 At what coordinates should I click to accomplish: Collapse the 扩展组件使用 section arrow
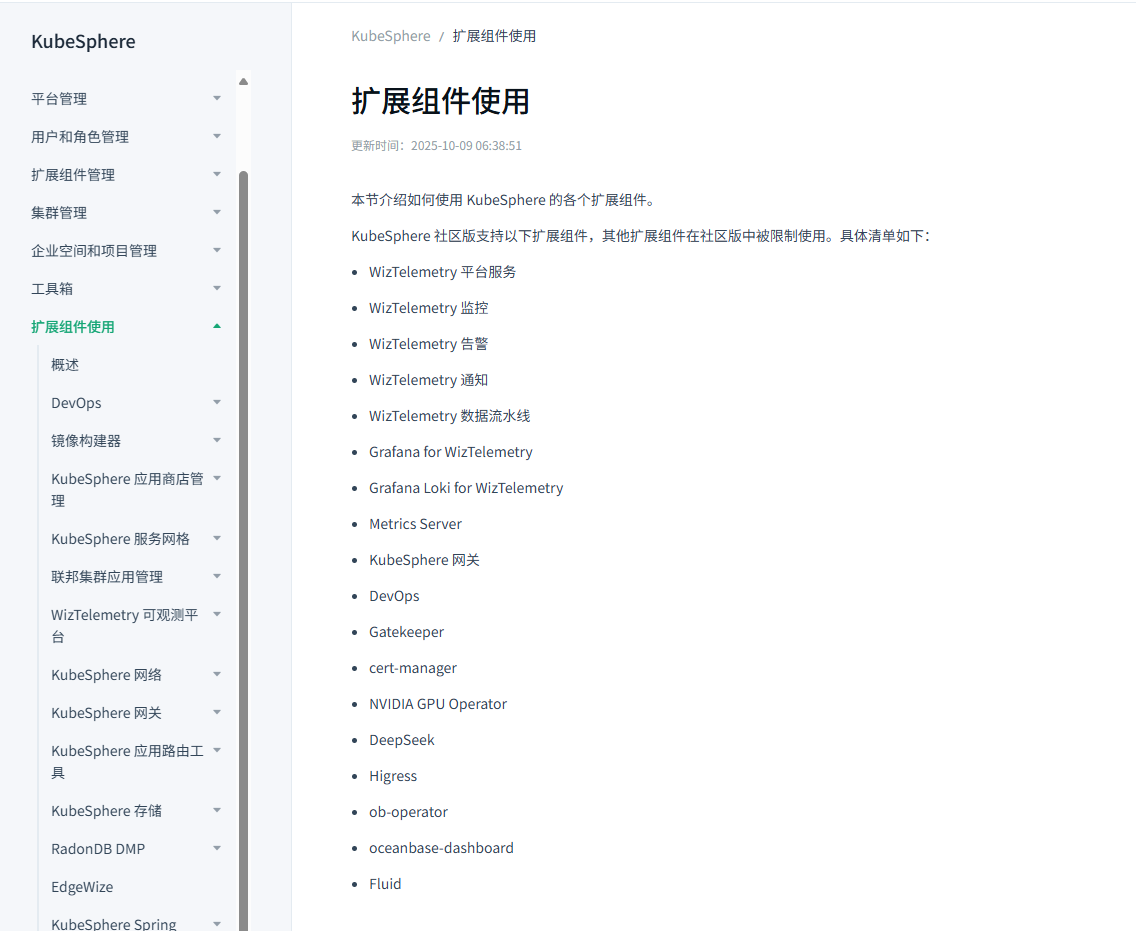[x=217, y=326]
